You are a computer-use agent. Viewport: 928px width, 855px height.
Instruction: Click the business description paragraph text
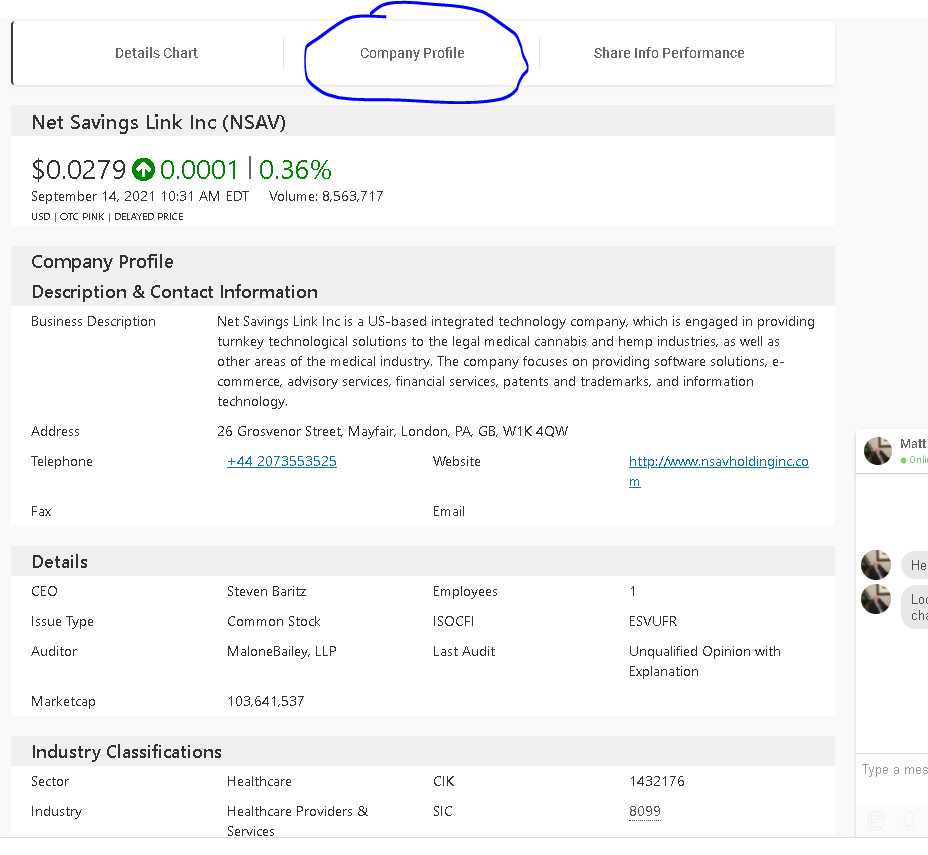coord(515,362)
